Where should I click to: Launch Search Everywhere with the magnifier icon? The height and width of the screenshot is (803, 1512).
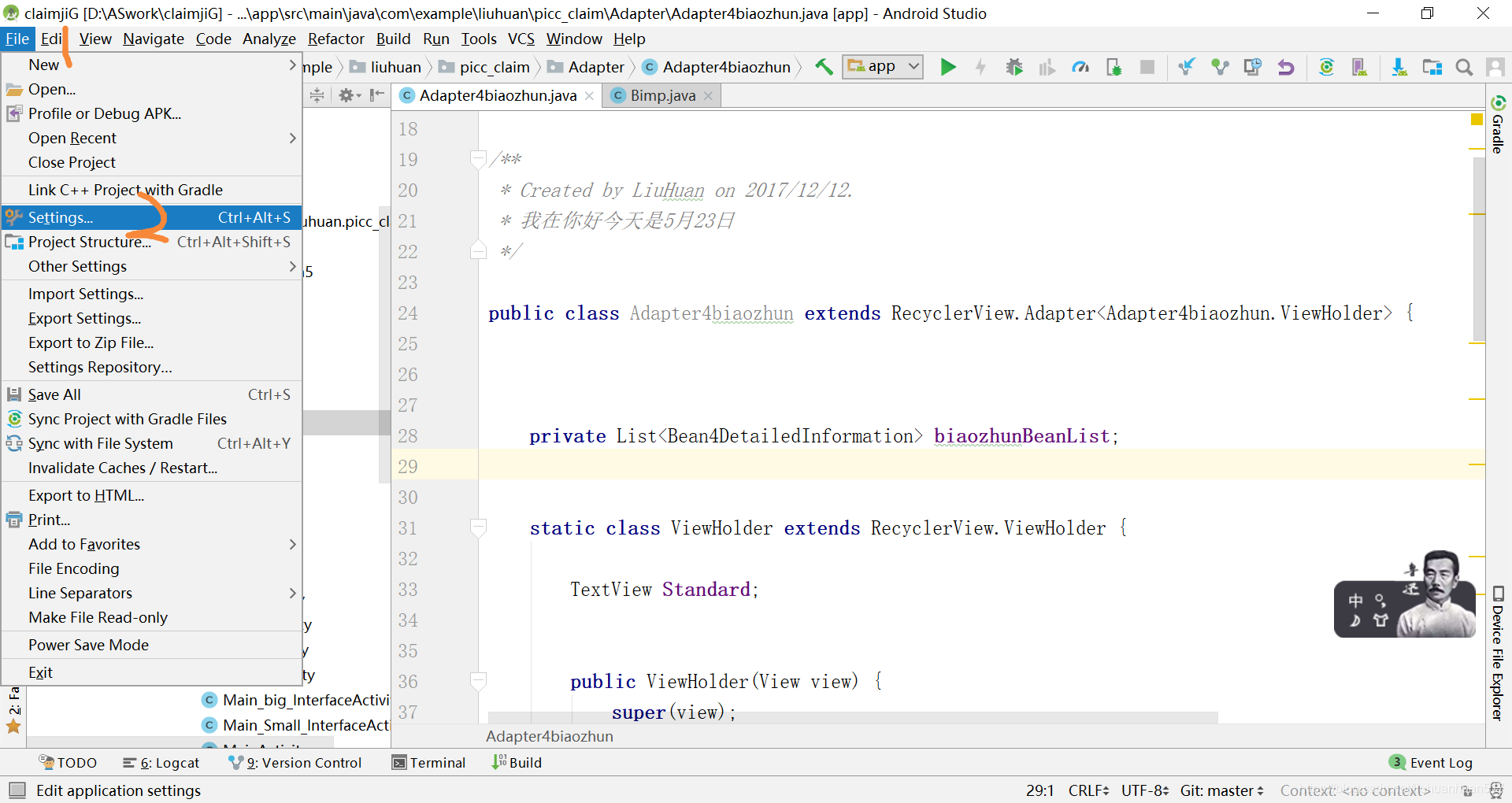click(x=1464, y=67)
